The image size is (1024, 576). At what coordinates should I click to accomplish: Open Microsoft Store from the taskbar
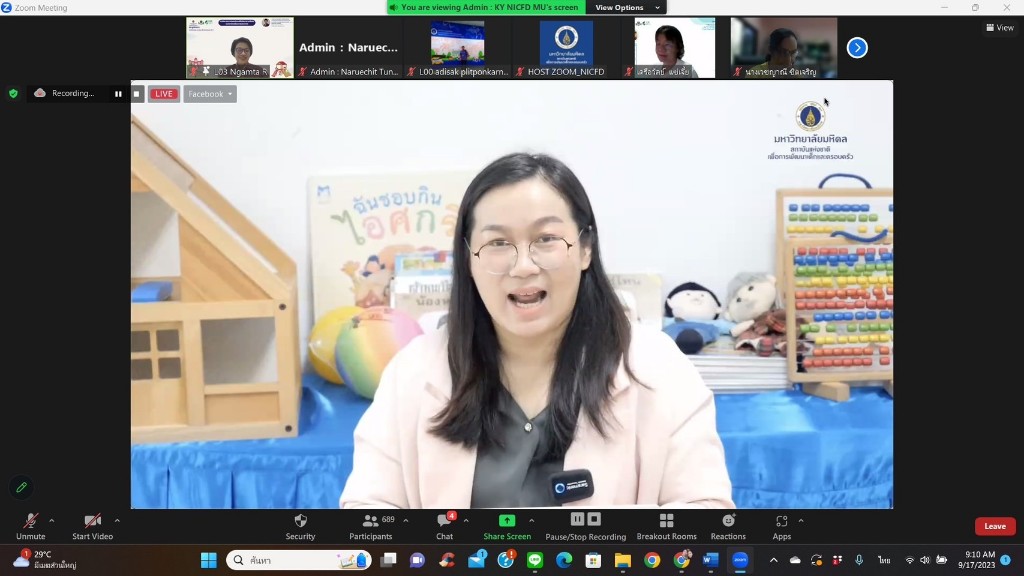point(593,560)
